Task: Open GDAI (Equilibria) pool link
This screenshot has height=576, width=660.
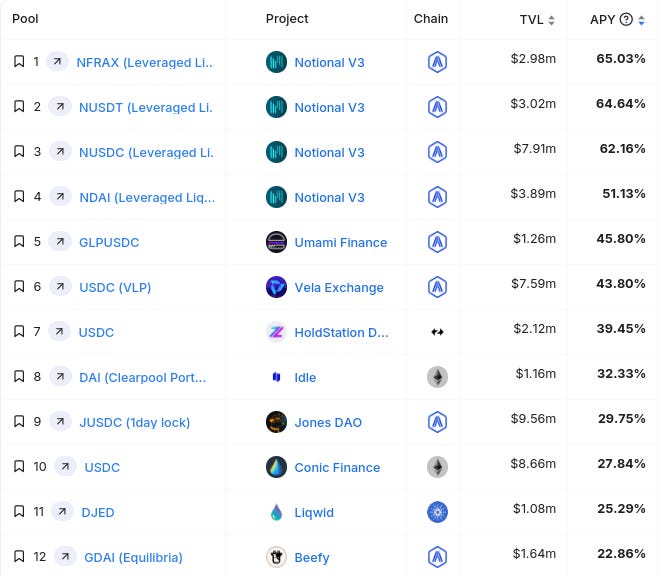Action: tap(133, 557)
